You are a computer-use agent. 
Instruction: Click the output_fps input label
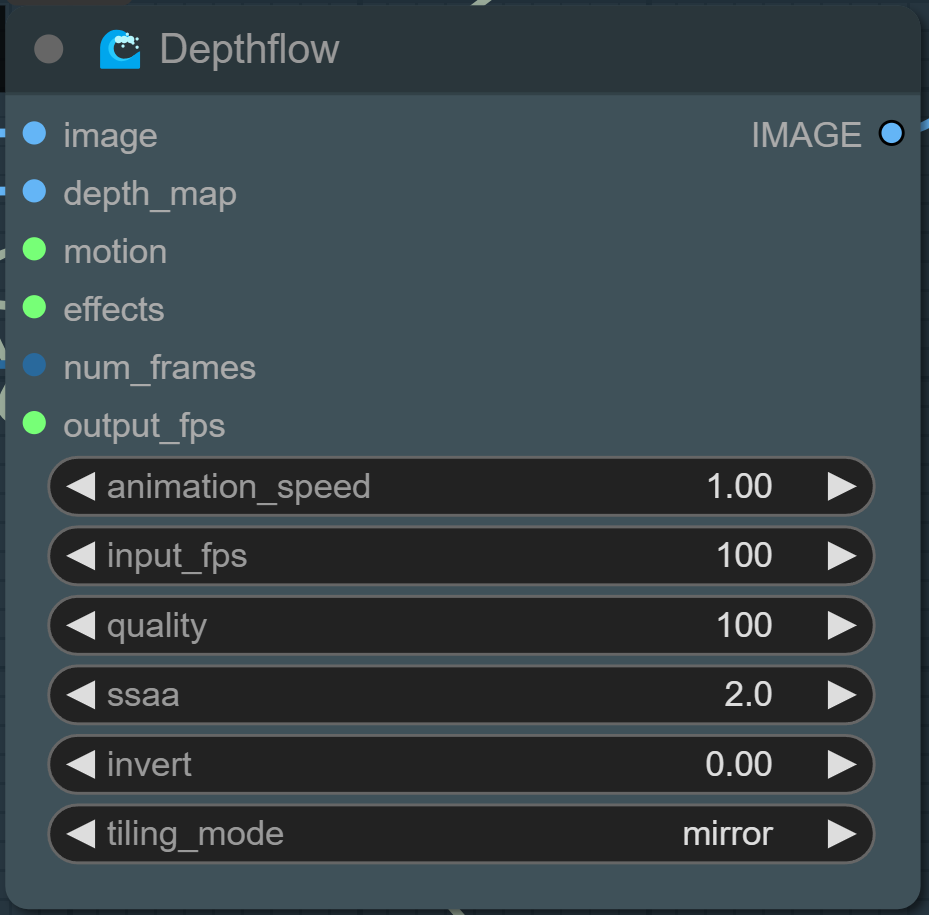click(144, 427)
